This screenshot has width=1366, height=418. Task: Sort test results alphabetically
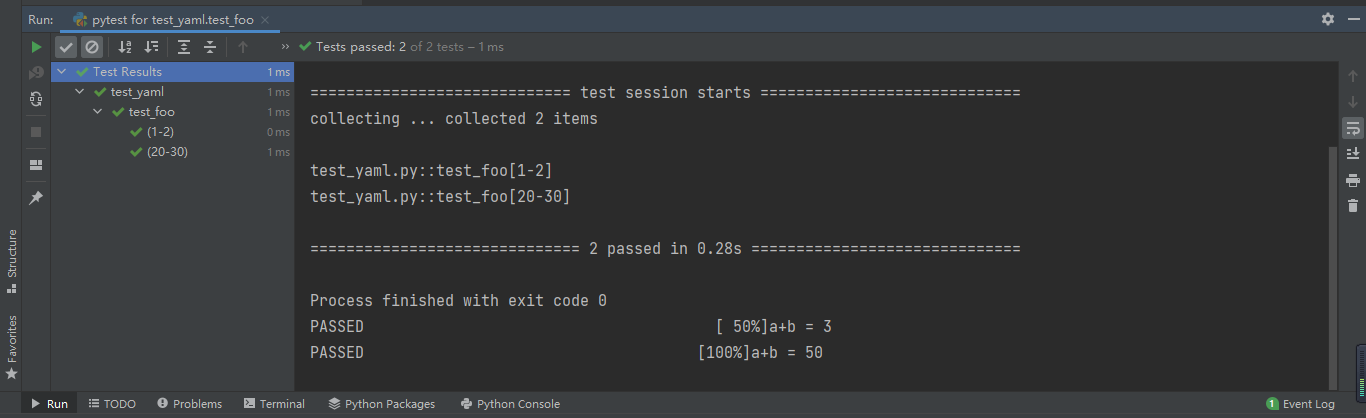coord(125,47)
